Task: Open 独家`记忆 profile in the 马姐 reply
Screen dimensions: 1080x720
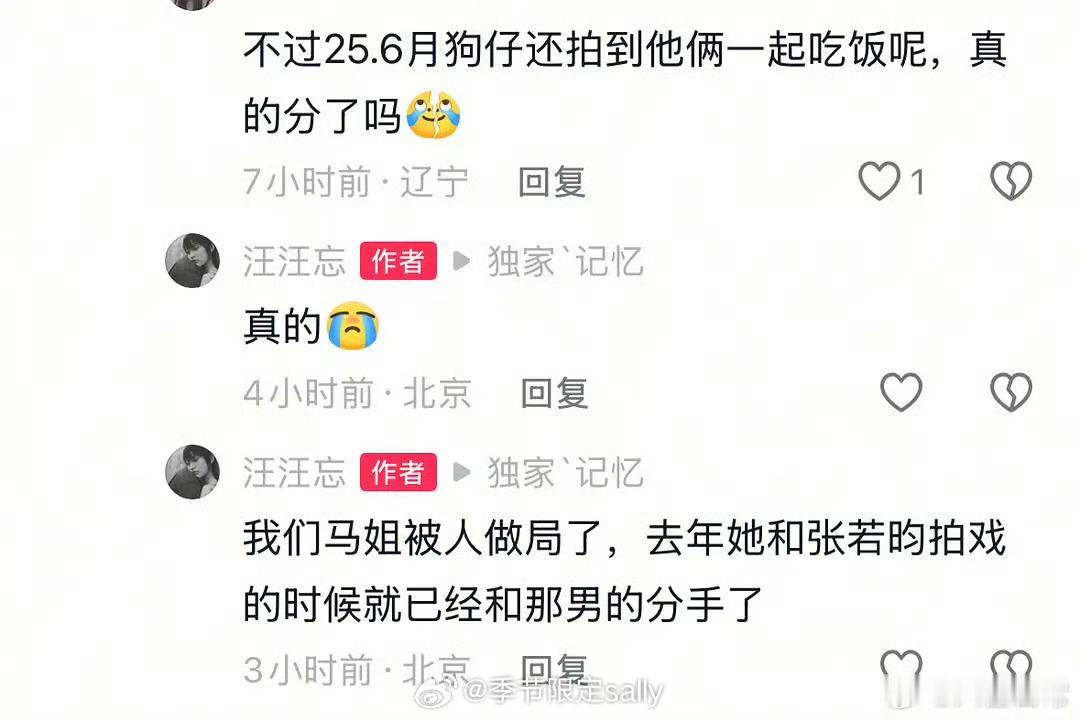Action: coord(565,473)
